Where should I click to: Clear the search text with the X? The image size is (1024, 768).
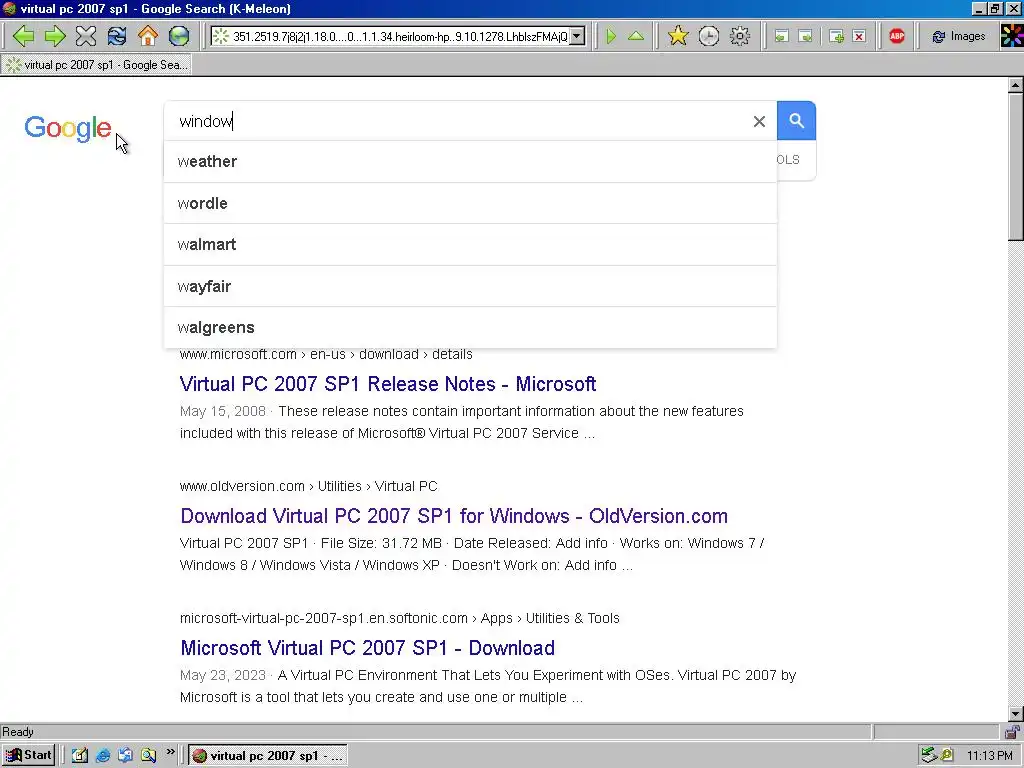(x=759, y=121)
